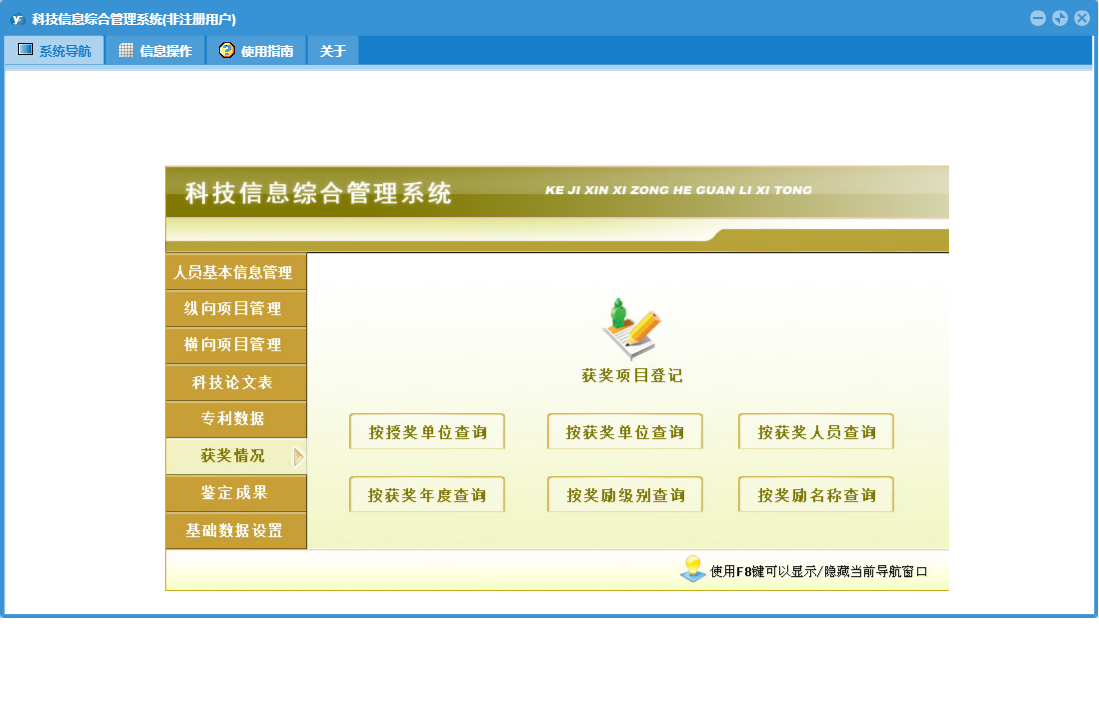The image size is (1099, 723).
Task: Click the arrow beside 获奖情况
Action: (x=298, y=457)
